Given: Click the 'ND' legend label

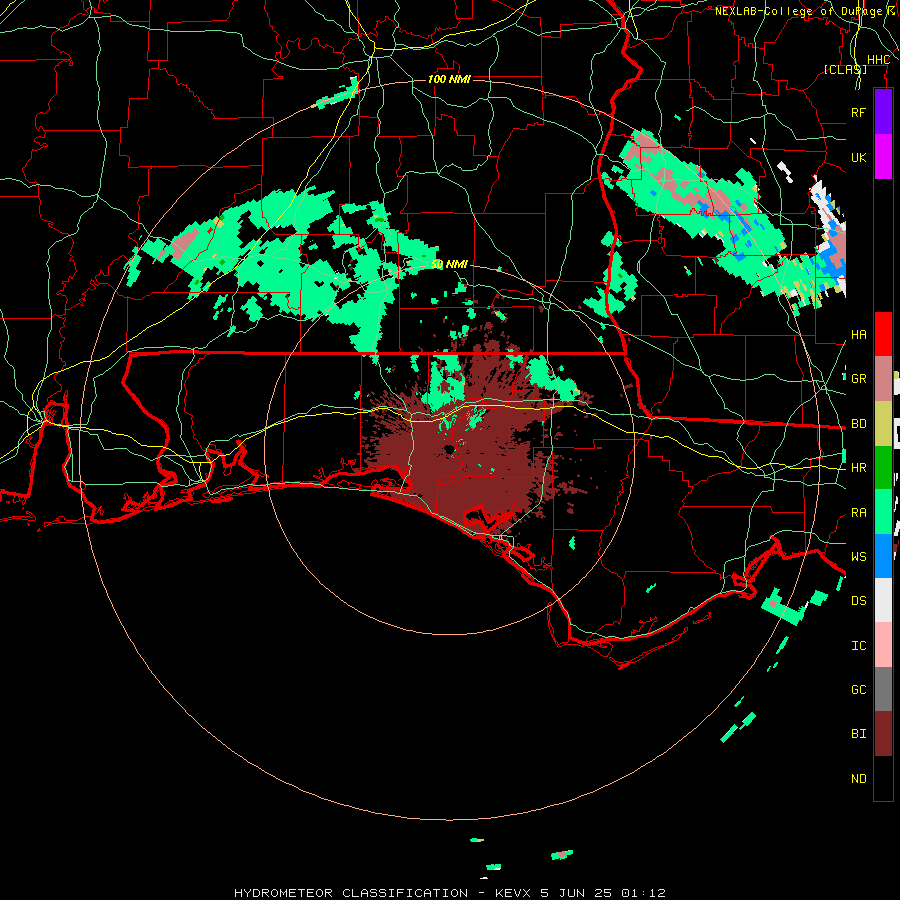Looking at the screenshot, I should (858, 779).
